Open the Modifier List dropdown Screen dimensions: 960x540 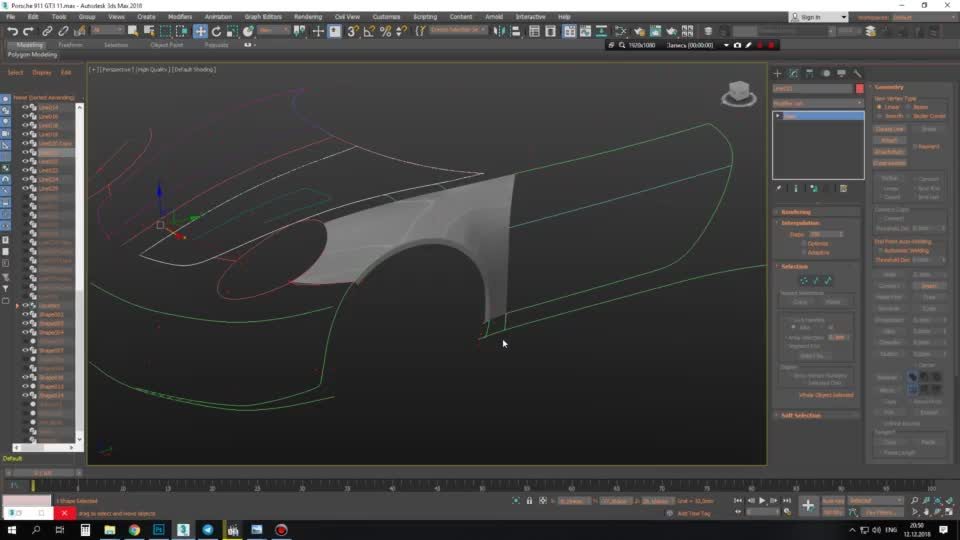click(x=818, y=103)
